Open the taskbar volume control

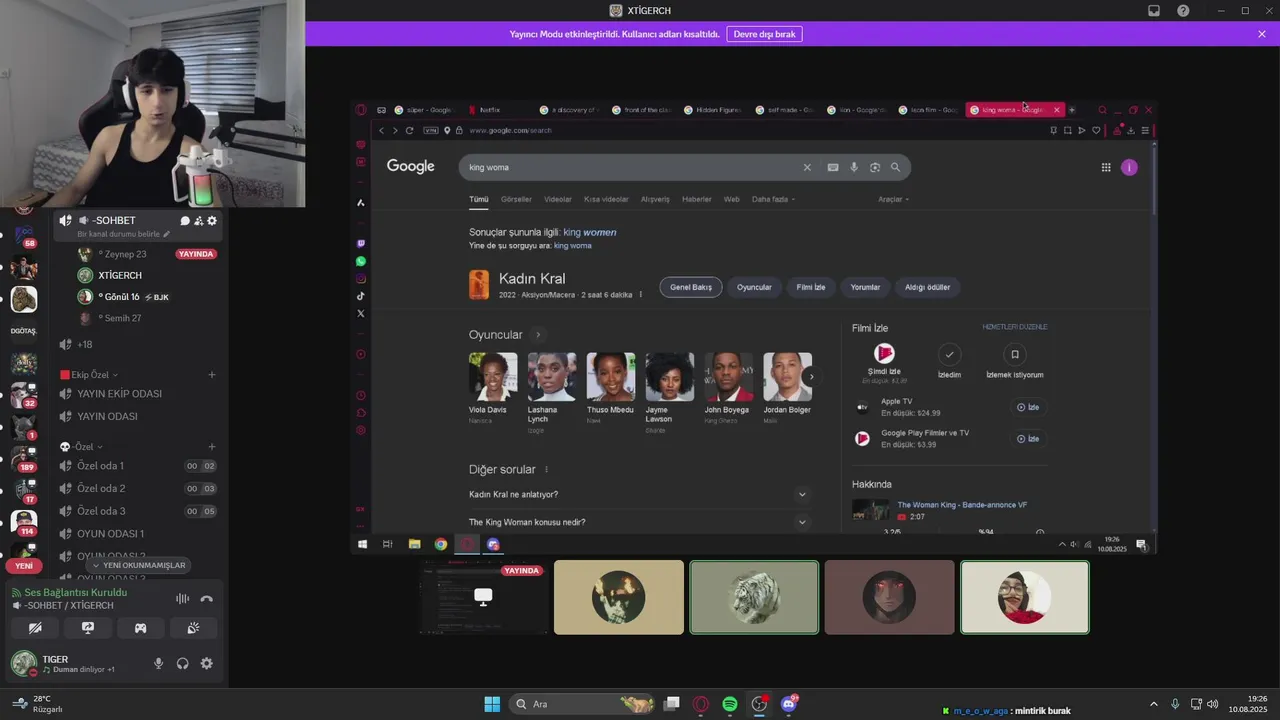[1211, 704]
